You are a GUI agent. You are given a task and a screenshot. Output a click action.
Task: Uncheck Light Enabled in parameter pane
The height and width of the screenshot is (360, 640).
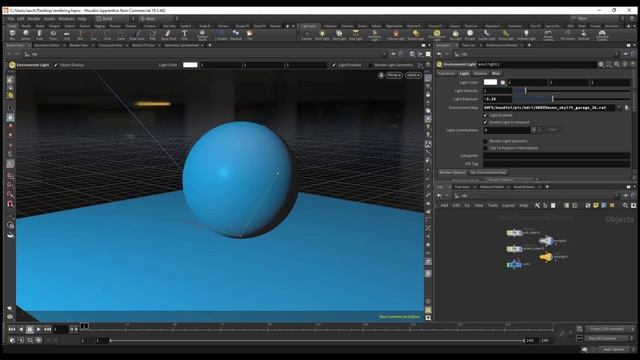click(486, 116)
